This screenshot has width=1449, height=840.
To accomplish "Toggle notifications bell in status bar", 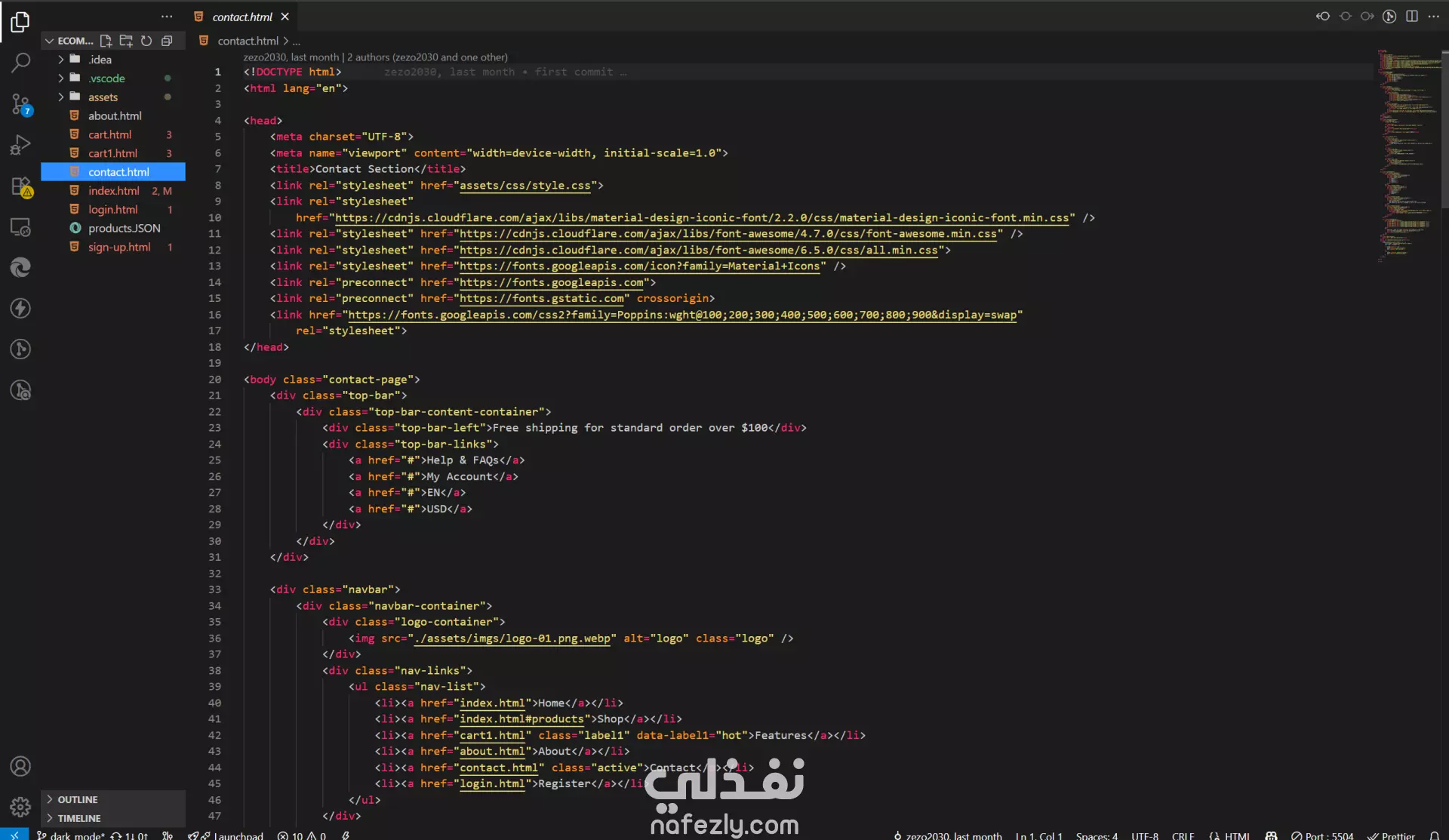I will click(x=1435, y=835).
